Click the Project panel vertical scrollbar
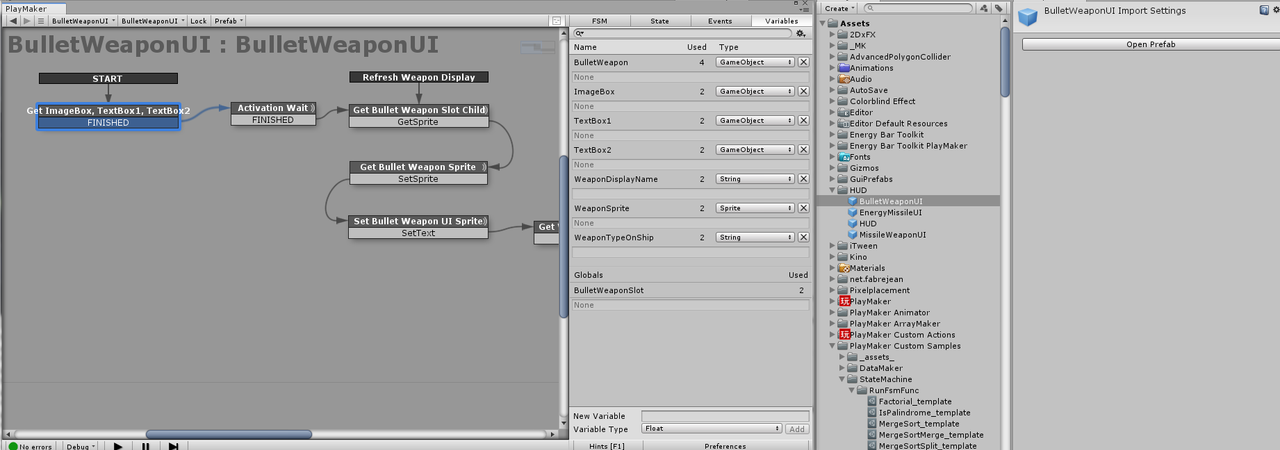The image size is (1280, 450). (x=1004, y=60)
